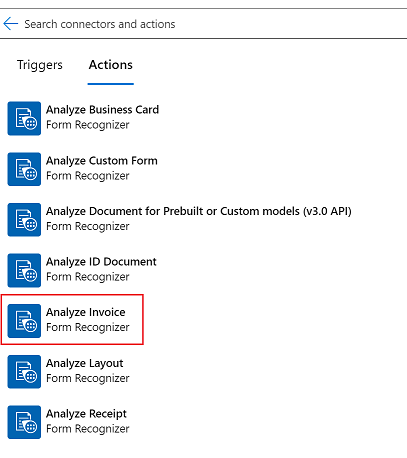This screenshot has height=458, width=407.
Task: Click the Analyze Custom Form icon
Action: 24,169
